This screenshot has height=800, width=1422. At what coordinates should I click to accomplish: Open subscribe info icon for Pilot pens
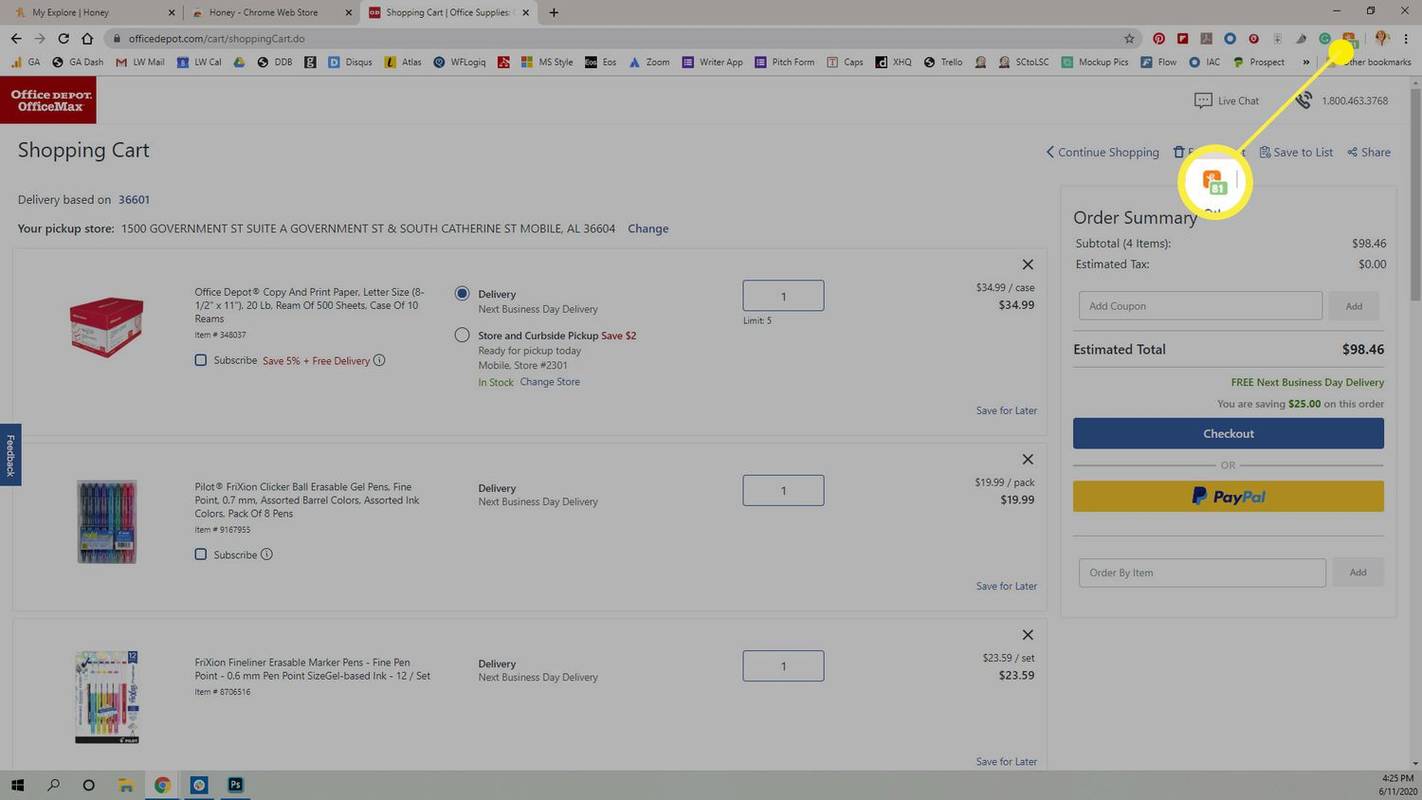pos(266,555)
